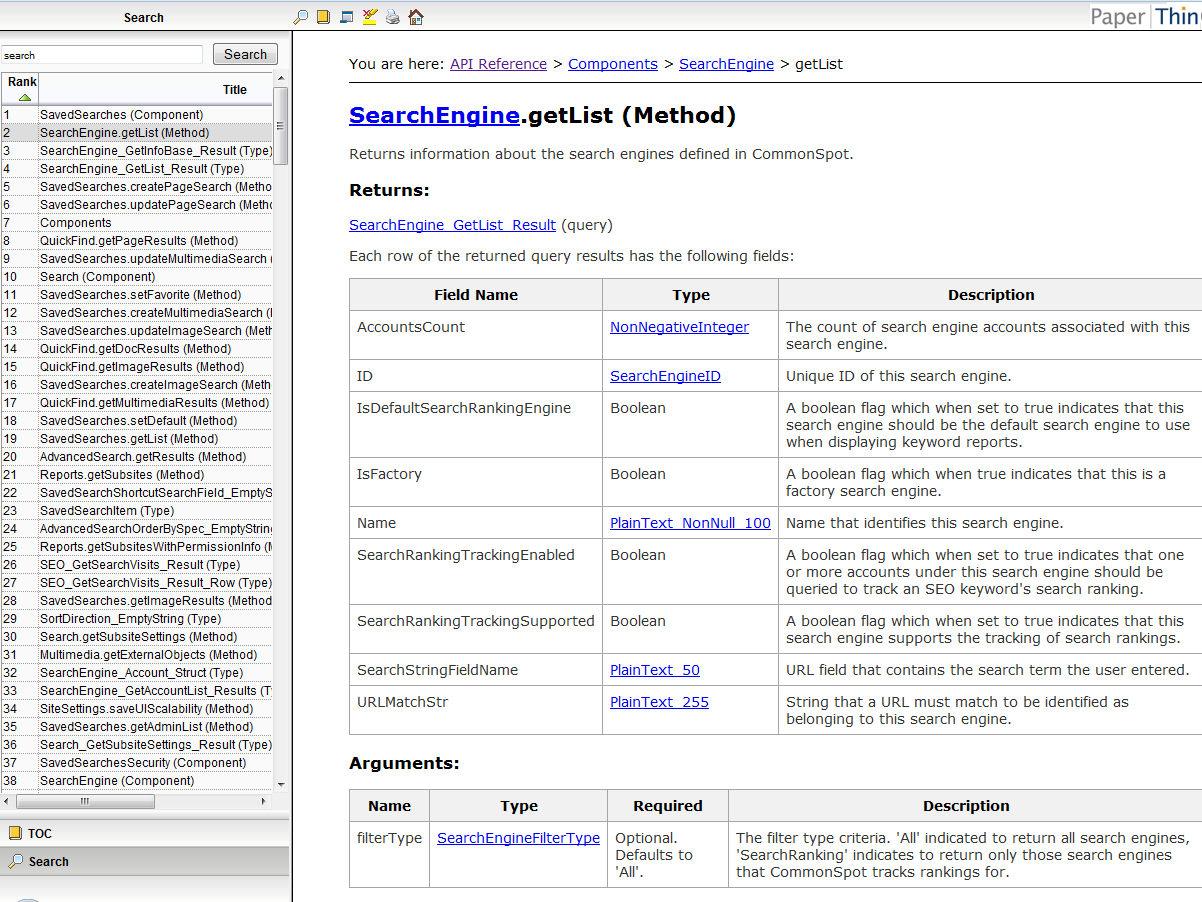
Task: Remove search highlighting with the highlighter icon
Action: click(x=370, y=17)
